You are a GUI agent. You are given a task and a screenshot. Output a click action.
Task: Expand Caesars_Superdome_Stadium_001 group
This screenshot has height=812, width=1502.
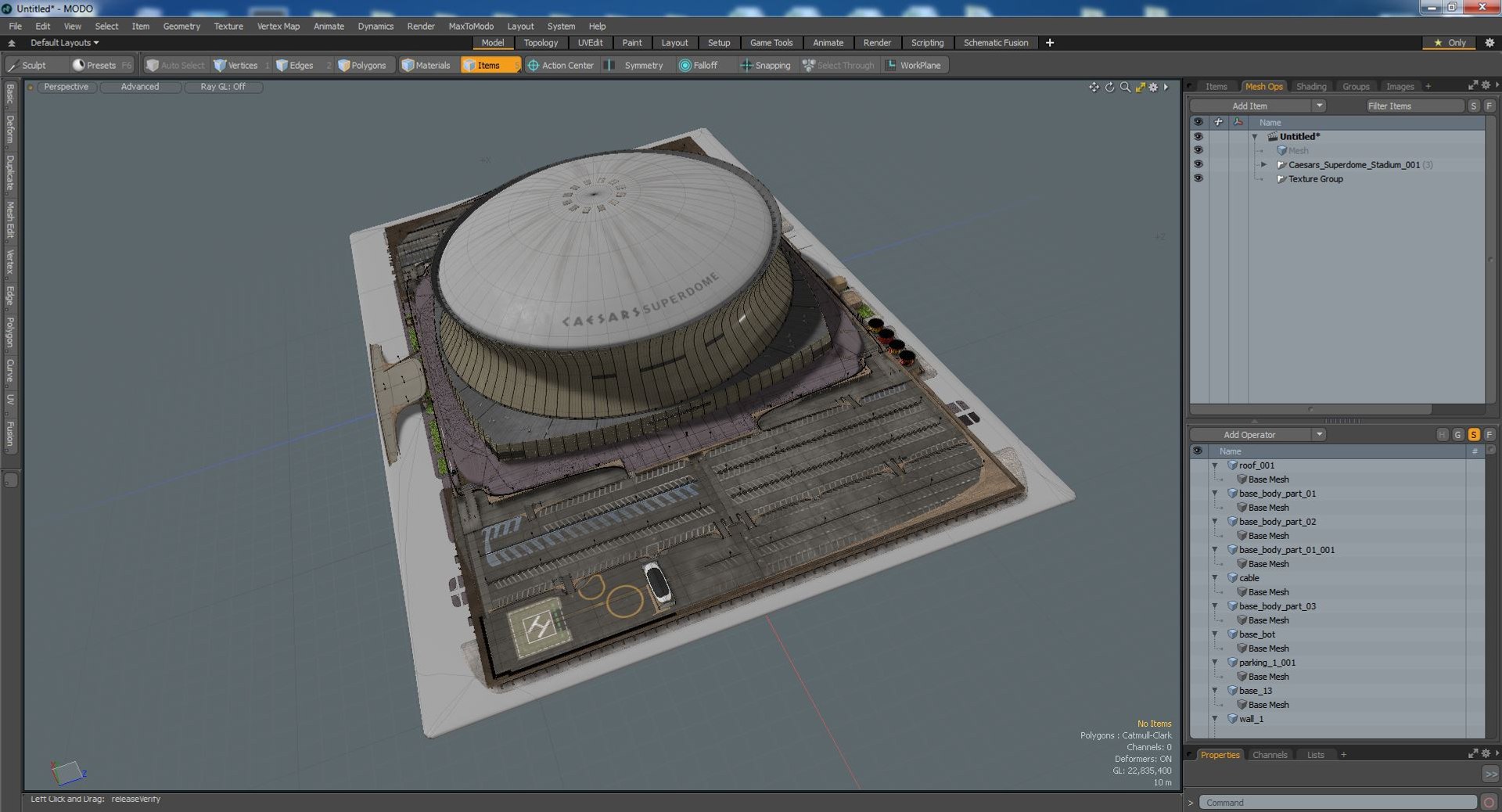(x=1263, y=164)
